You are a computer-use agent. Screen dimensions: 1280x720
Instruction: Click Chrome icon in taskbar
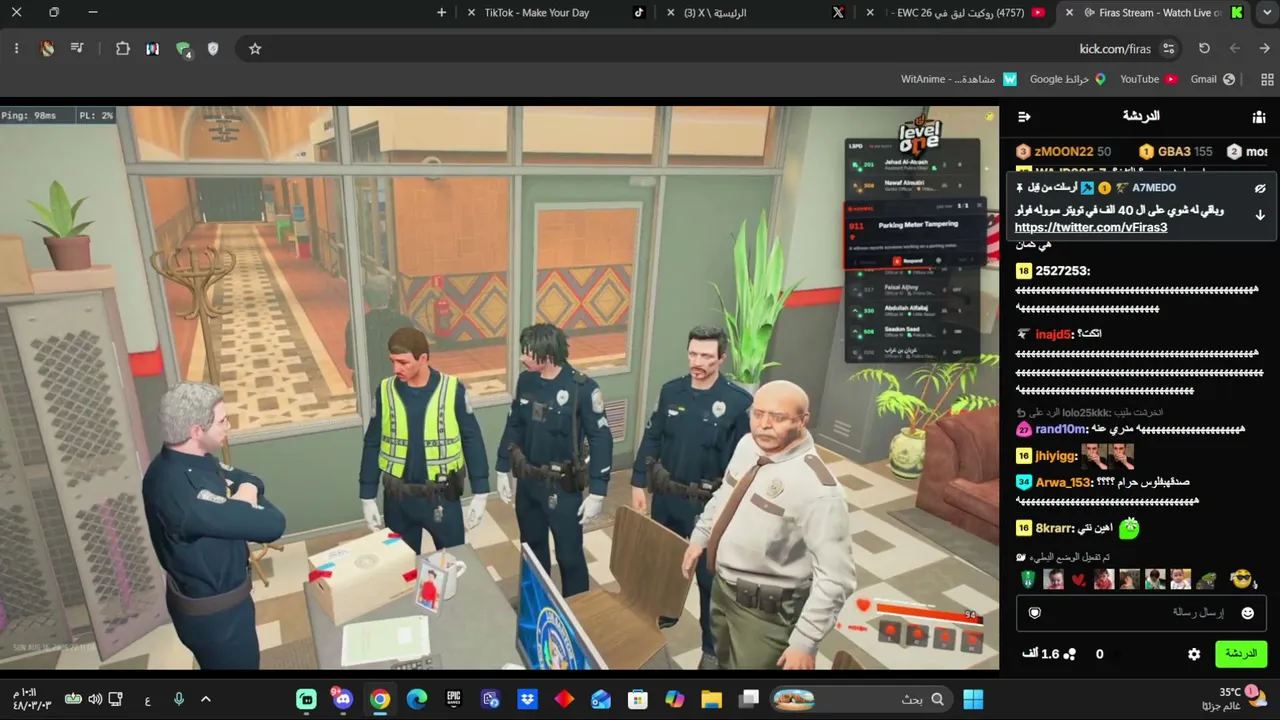point(380,700)
